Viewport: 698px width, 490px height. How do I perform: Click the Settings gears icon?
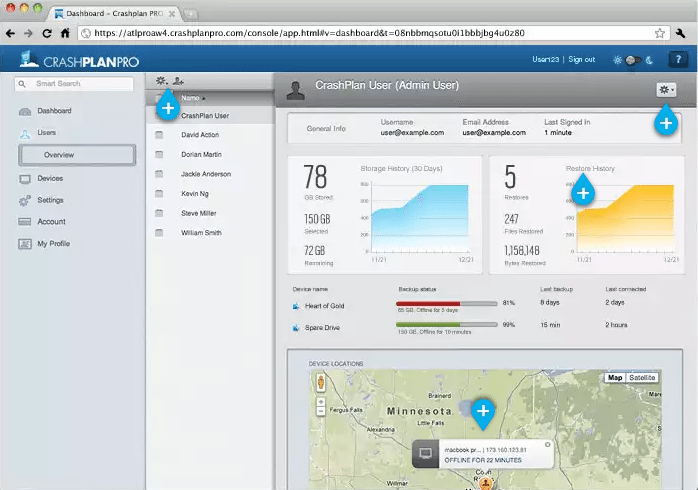[25, 201]
